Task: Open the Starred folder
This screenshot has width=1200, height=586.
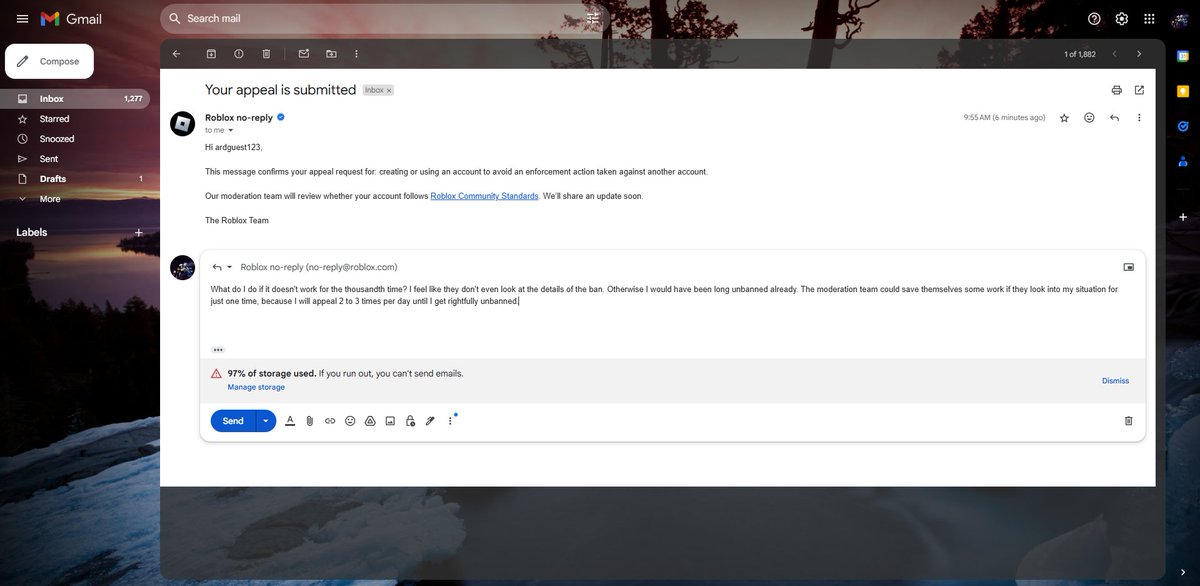Action: point(75,119)
